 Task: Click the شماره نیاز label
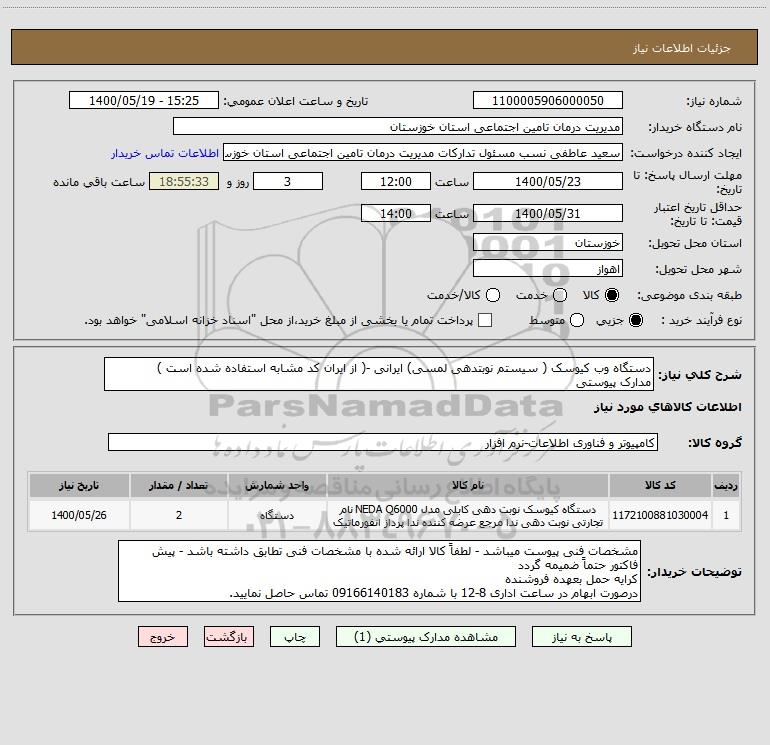pos(714,102)
